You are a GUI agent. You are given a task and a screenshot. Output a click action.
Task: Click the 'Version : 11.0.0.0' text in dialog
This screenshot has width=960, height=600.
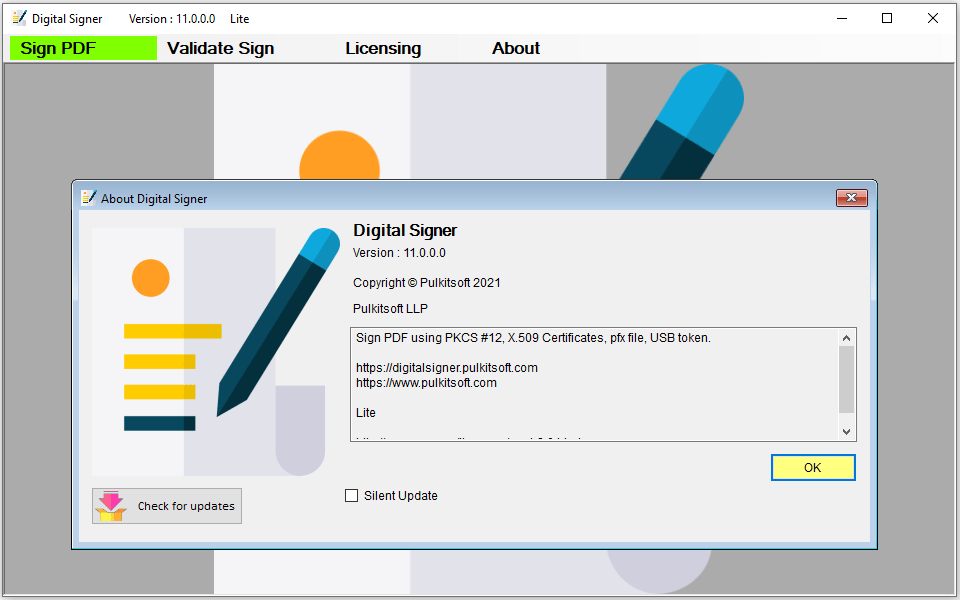click(x=399, y=253)
